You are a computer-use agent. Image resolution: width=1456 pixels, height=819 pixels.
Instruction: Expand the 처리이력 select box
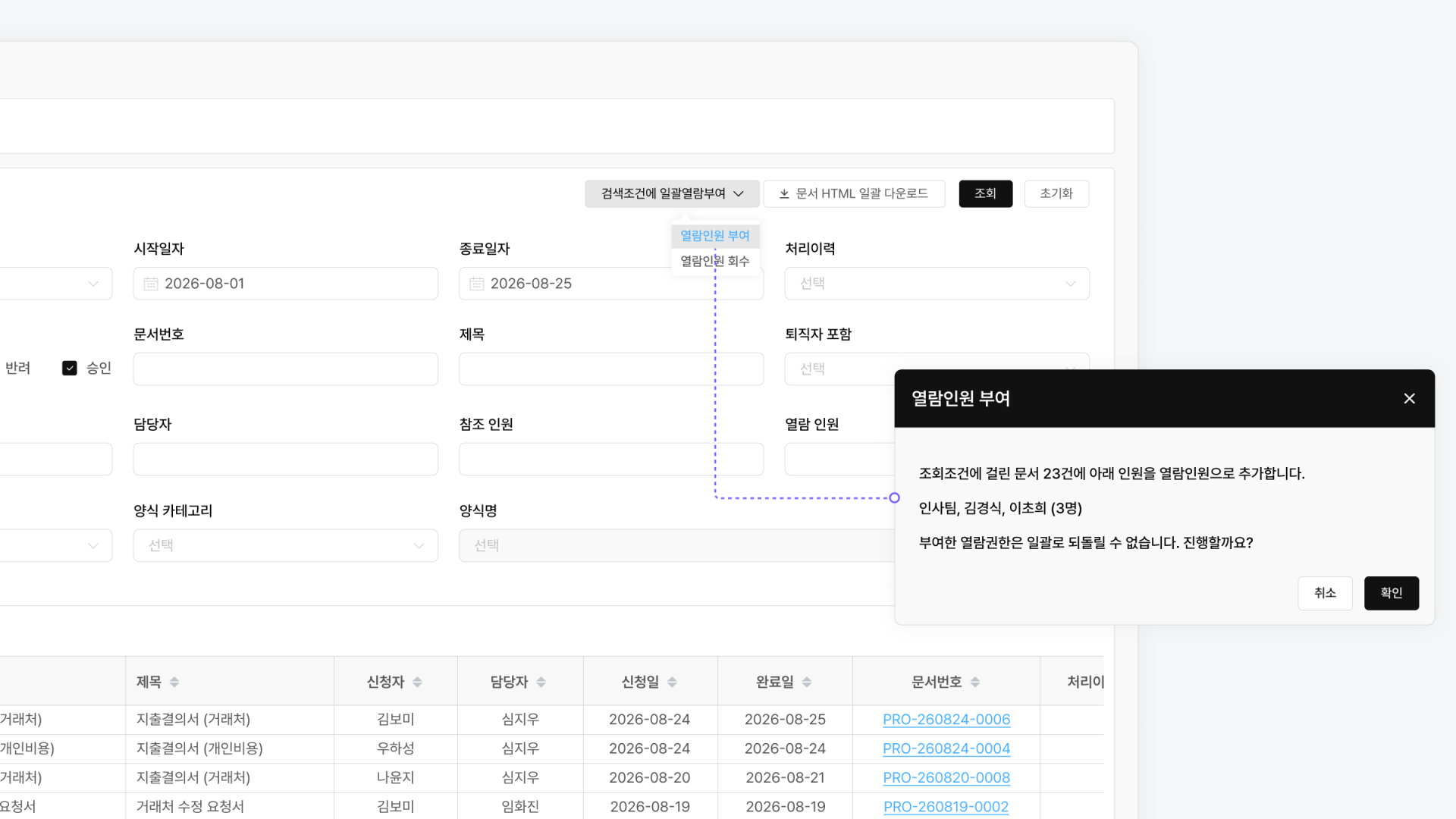click(x=937, y=284)
